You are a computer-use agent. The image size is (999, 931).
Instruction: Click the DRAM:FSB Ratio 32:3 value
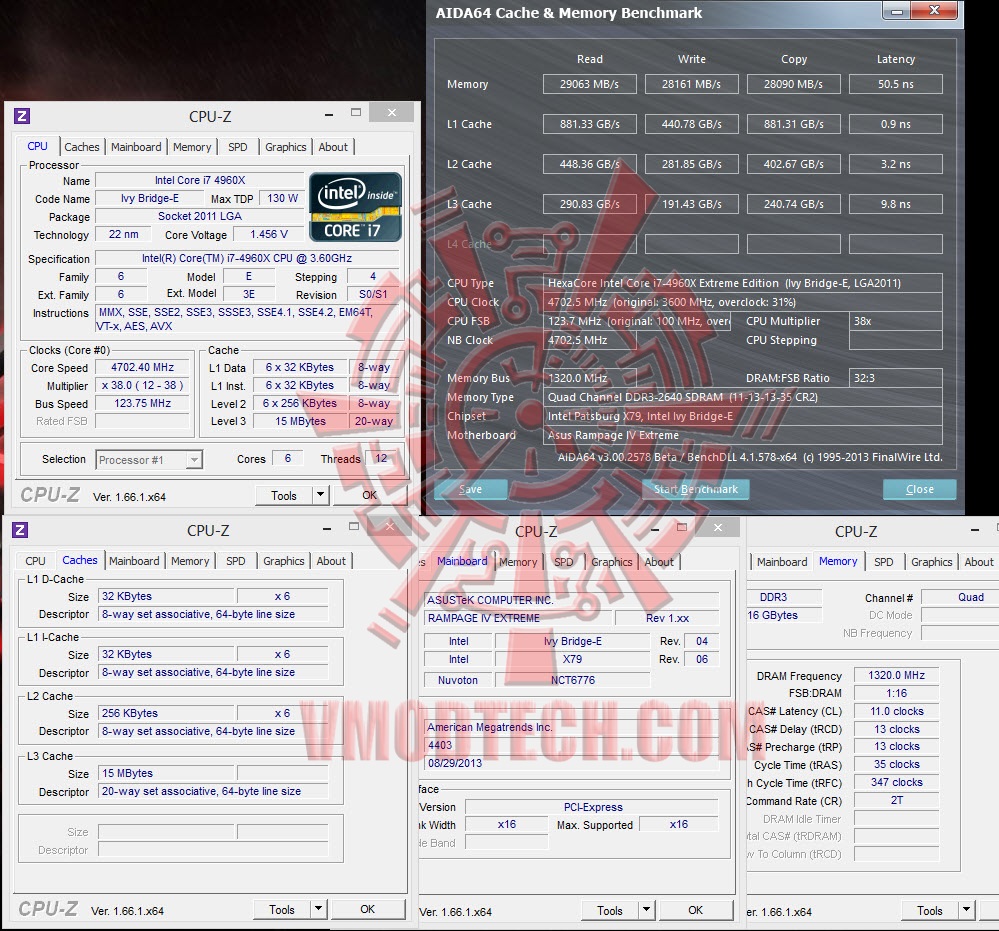pos(896,378)
